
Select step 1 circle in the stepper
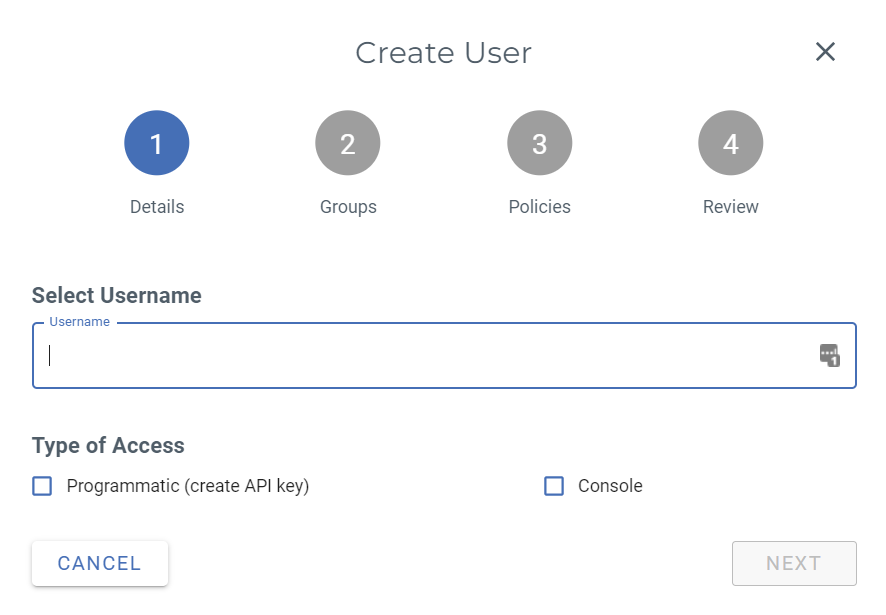pyautogui.click(x=157, y=144)
